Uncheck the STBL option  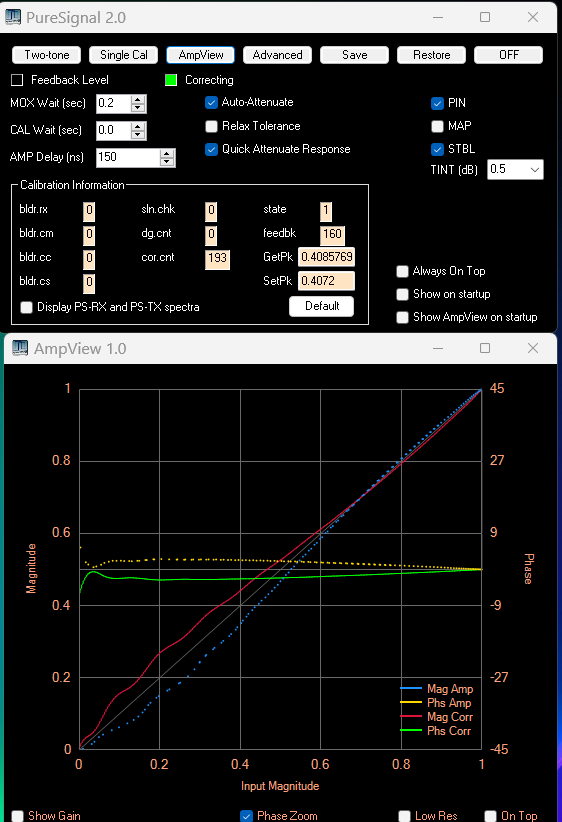click(437, 149)
